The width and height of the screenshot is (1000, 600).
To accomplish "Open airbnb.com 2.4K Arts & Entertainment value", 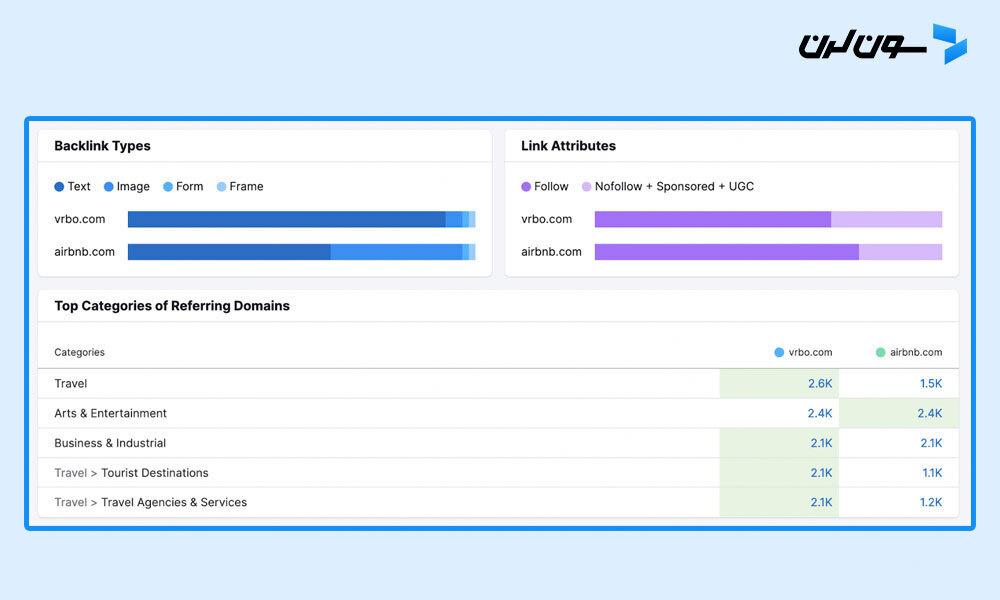I will pos(929,413).
